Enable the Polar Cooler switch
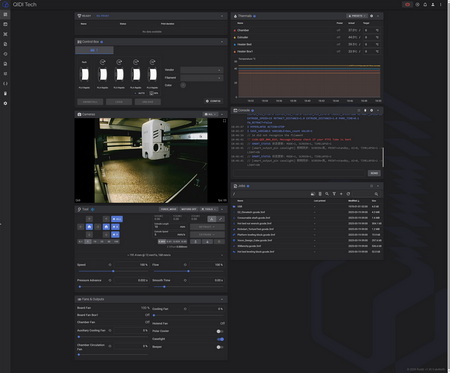Screen dimensions: 450x373 point(220,331)
